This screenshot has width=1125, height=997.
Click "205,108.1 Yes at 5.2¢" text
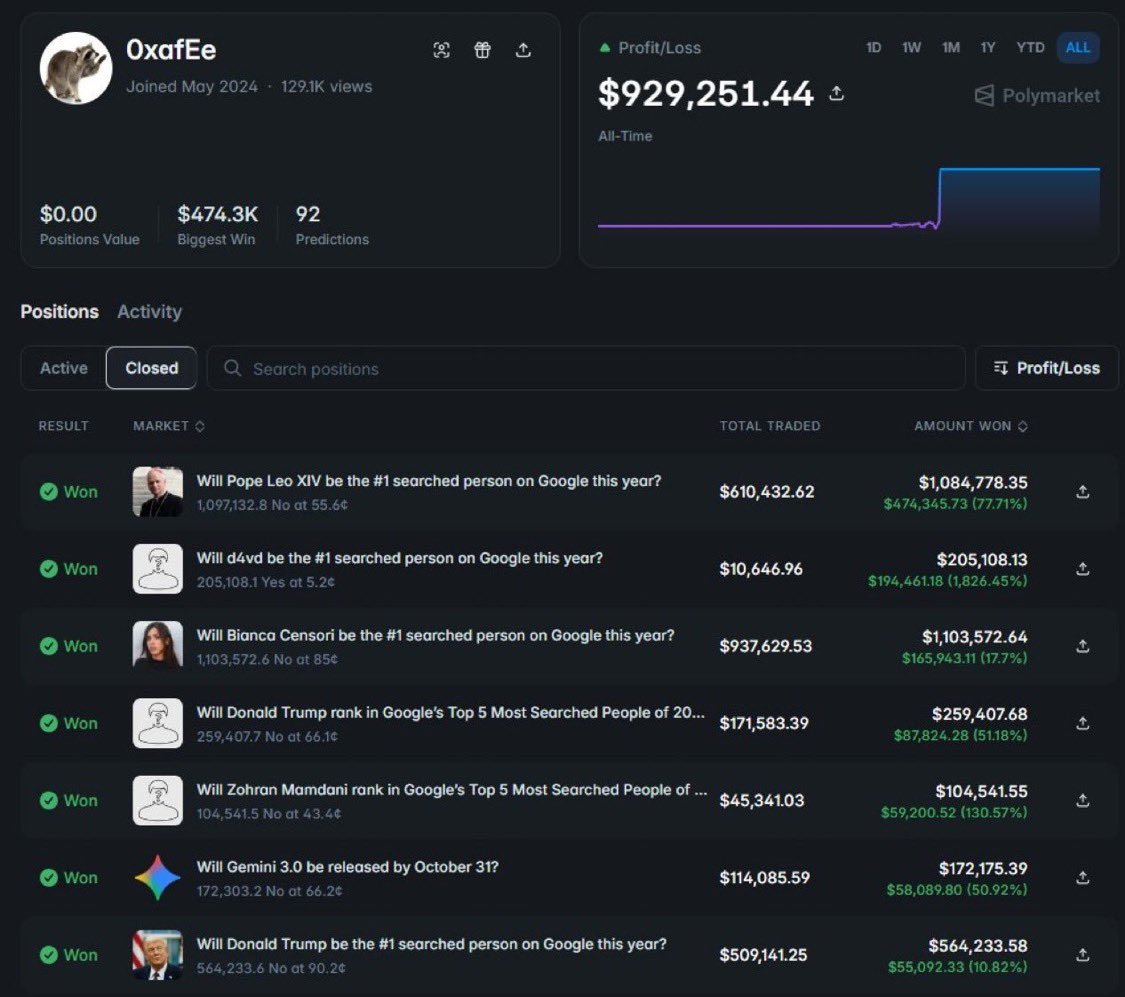(265, 582)
